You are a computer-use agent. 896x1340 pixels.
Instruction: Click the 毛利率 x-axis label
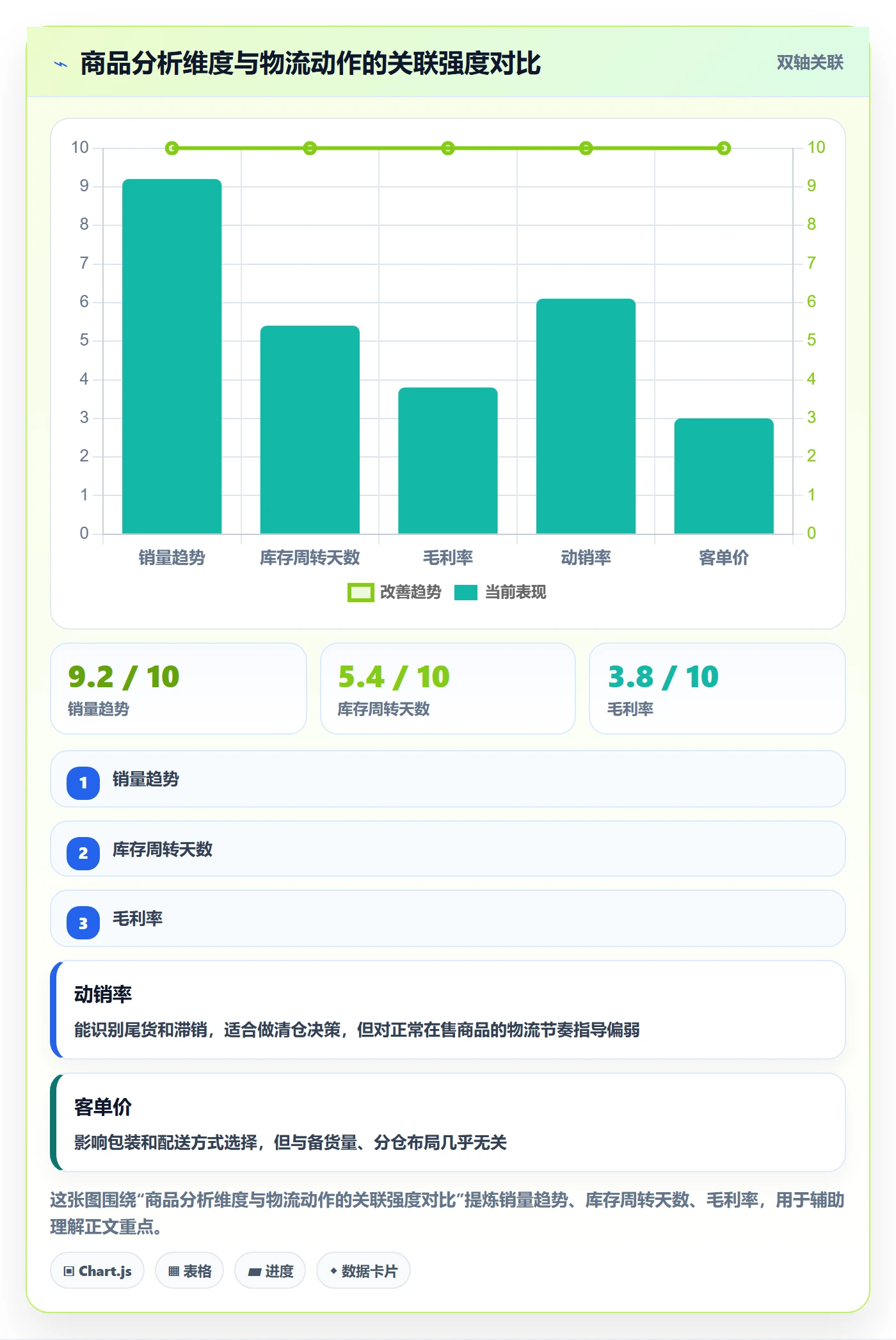pyautogui.click(x=448, y=558)
